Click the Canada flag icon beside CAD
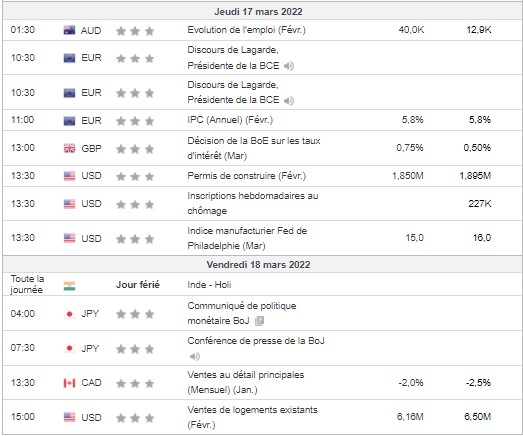 click(69, 383)
